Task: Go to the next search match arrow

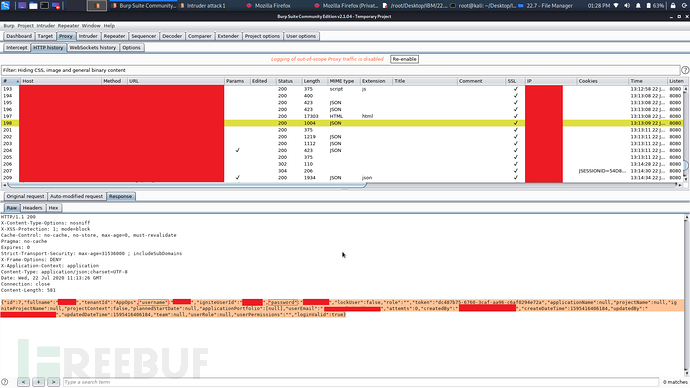Action: 53,382
